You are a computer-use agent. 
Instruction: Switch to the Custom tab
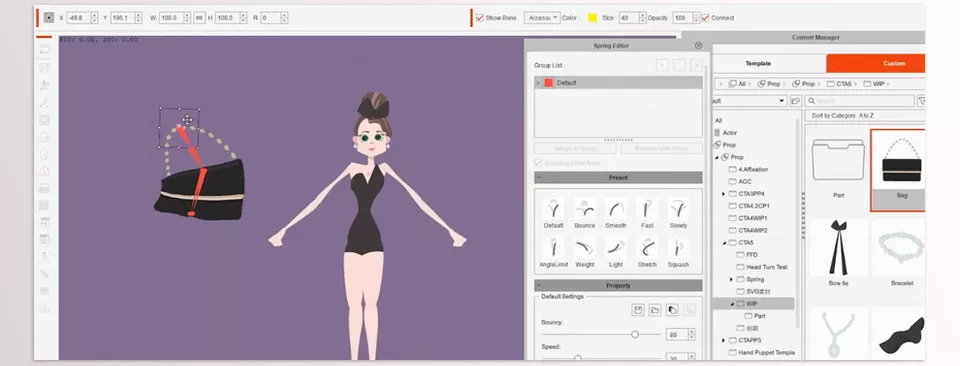[x=876, y=64]
